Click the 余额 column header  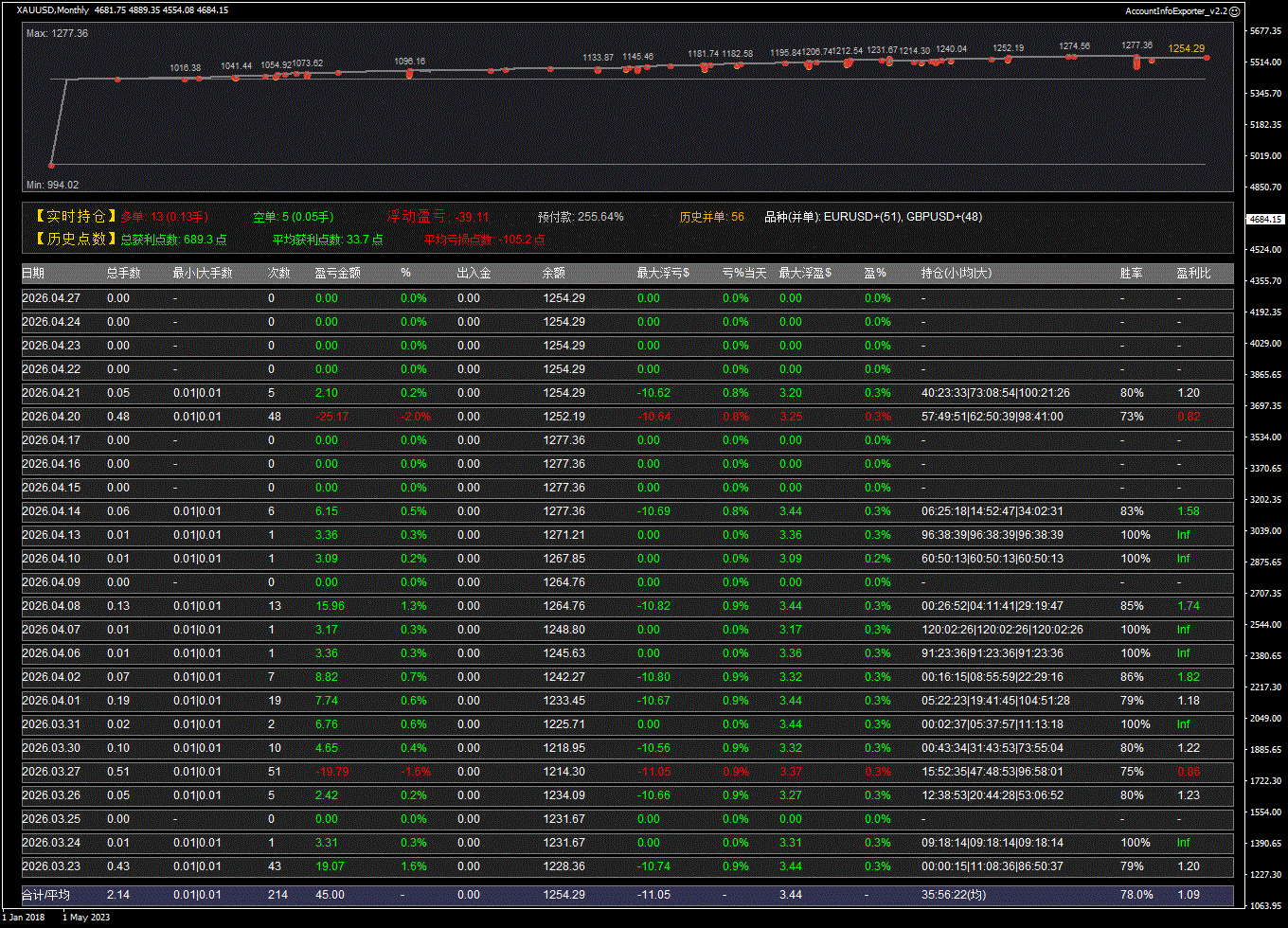(x=554, y=273)
